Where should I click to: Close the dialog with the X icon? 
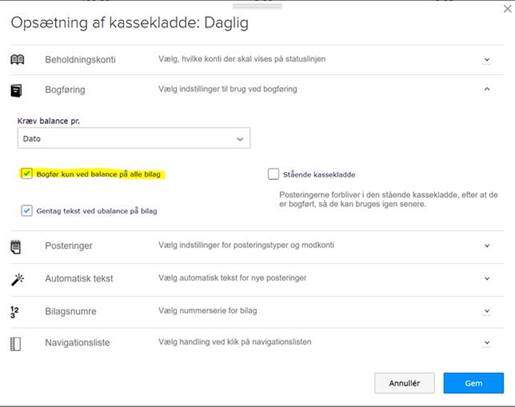tap(508, 9)
